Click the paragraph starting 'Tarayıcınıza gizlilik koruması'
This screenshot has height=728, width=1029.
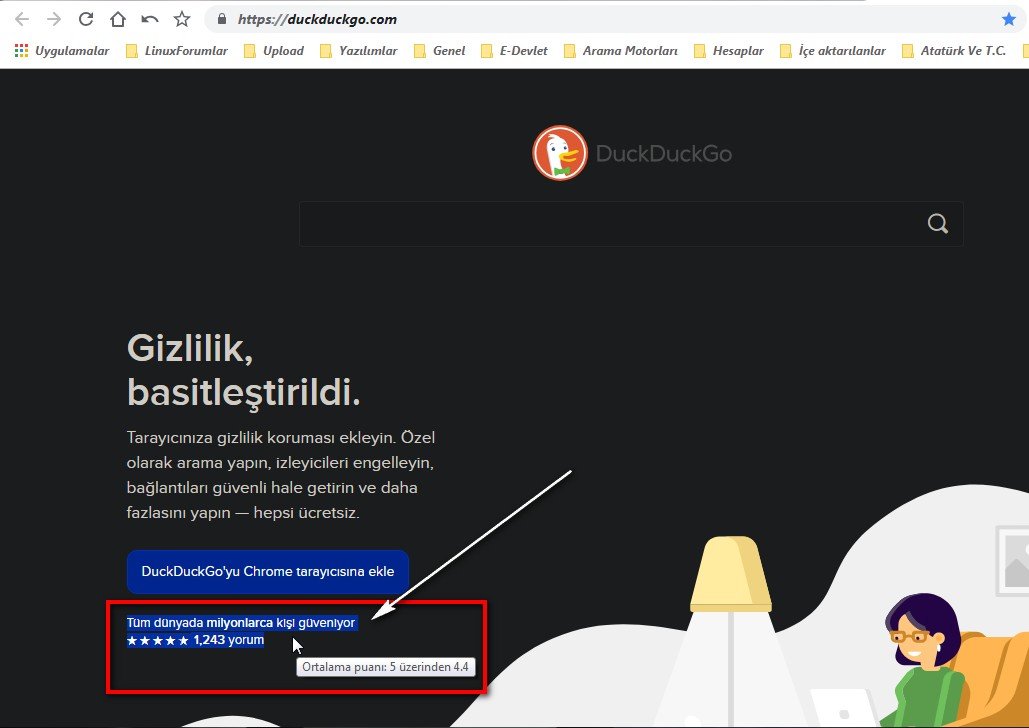tap(281, 475)
